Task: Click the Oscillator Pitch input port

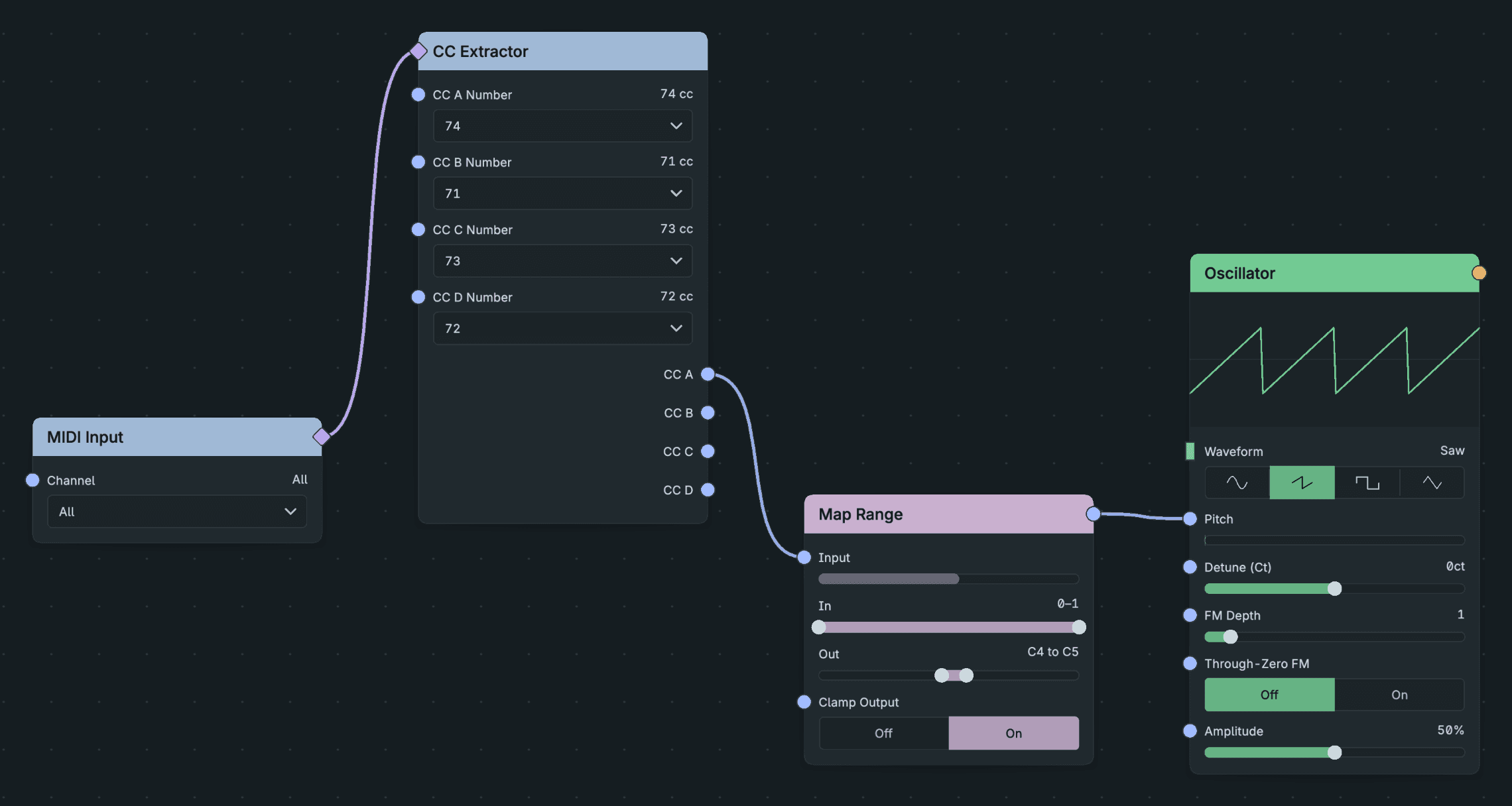Action: tap(1190, 519)
